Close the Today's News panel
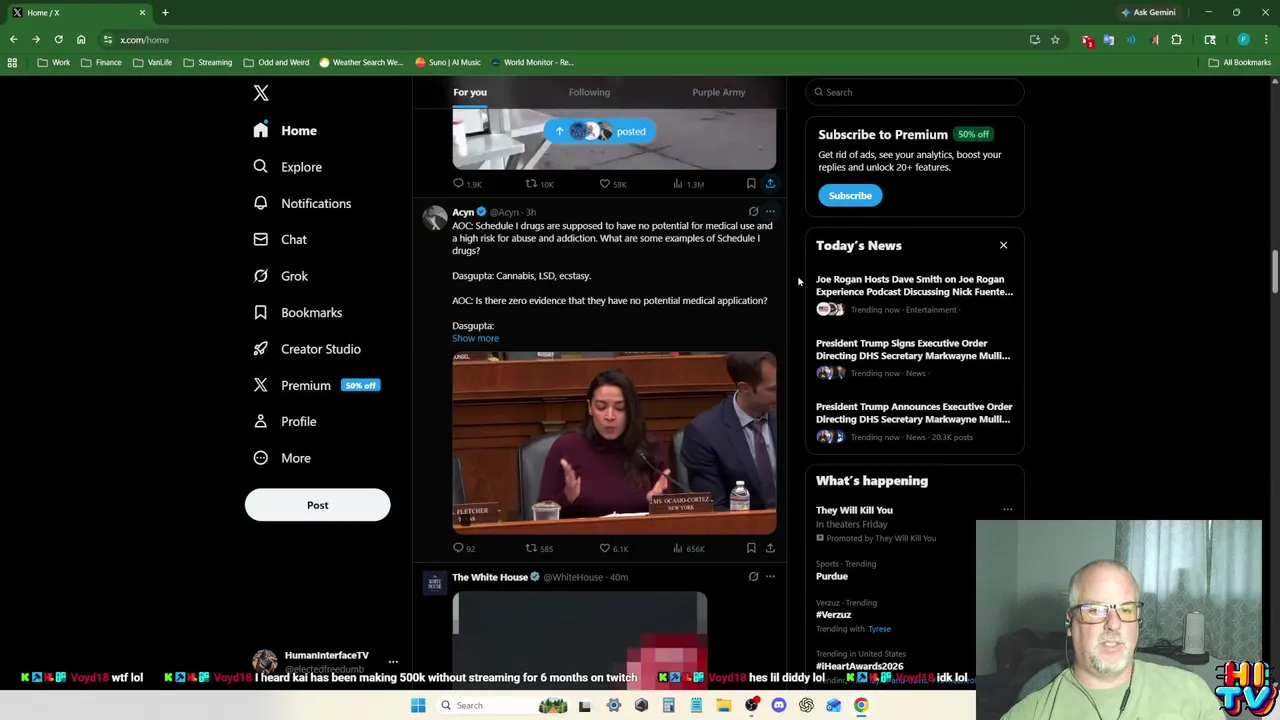Viewport: 1280px width, 720px height. pos(1003,245)
